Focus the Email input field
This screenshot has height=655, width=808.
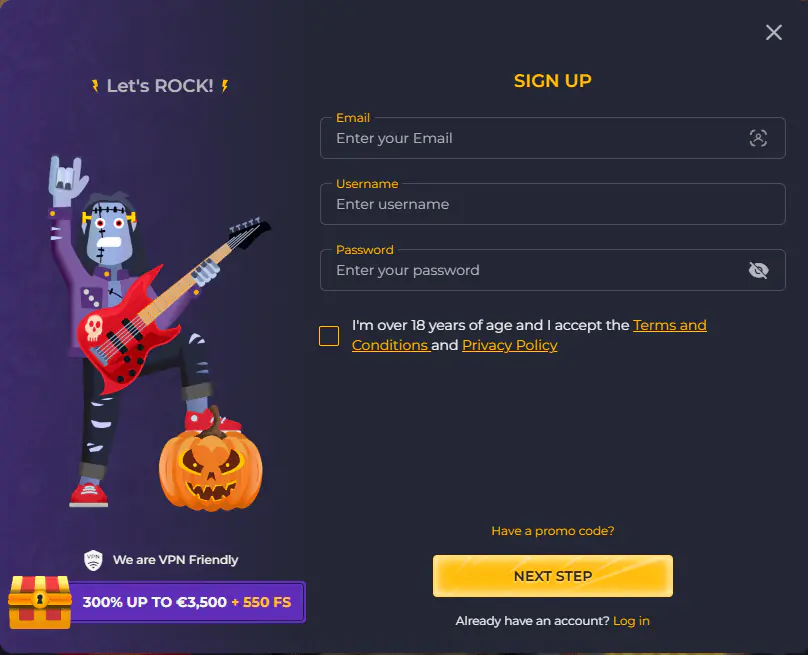click(552, 138)
